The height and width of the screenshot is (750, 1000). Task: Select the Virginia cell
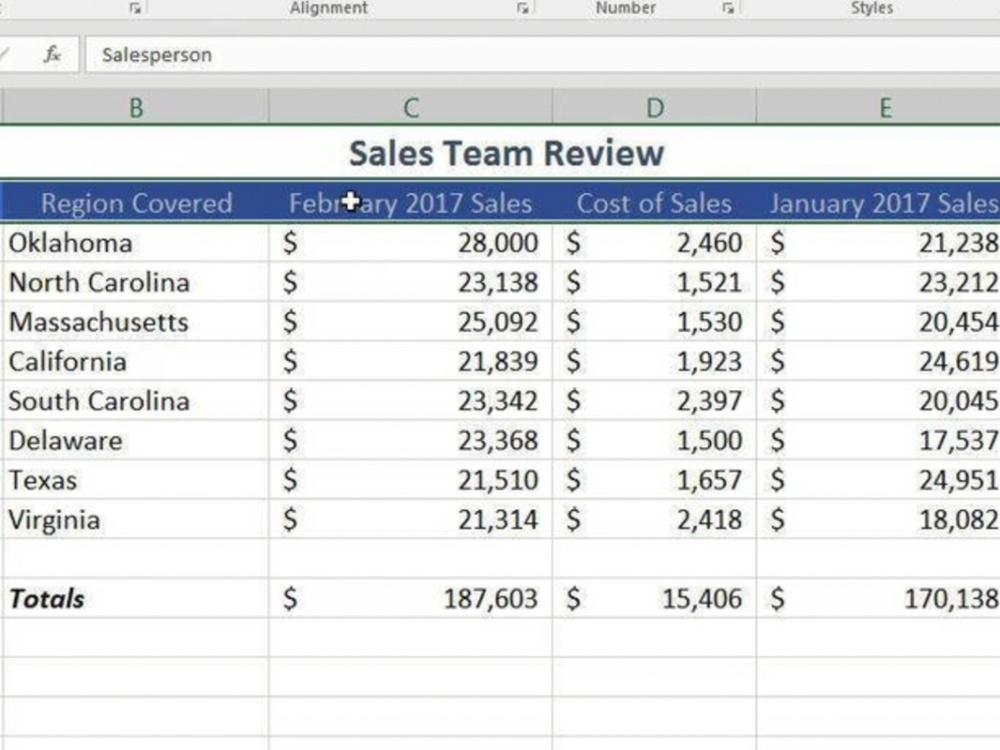(136, 519)
